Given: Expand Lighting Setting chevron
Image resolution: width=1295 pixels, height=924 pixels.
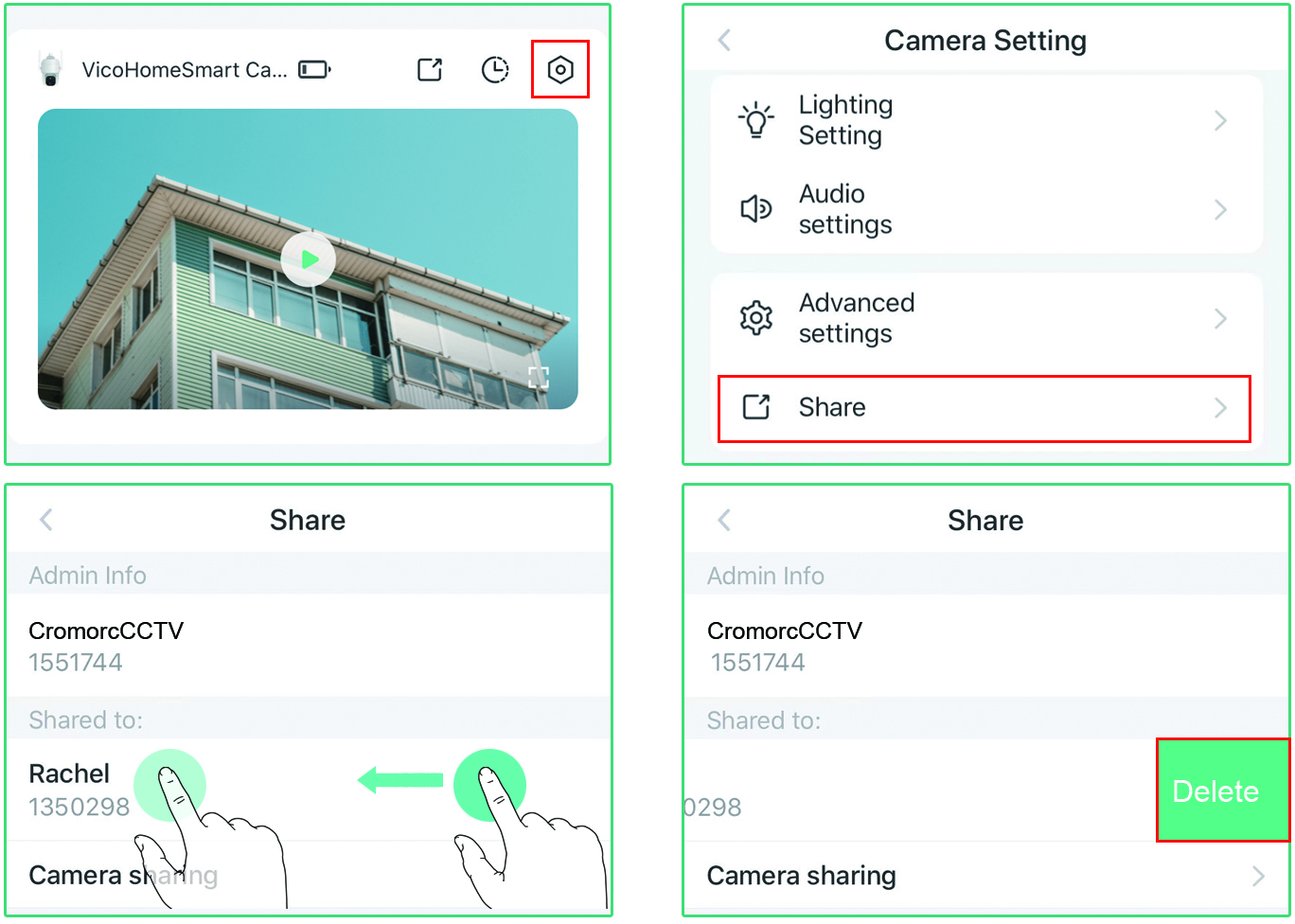Looking at the screenshot, I should coord(1220,120).
